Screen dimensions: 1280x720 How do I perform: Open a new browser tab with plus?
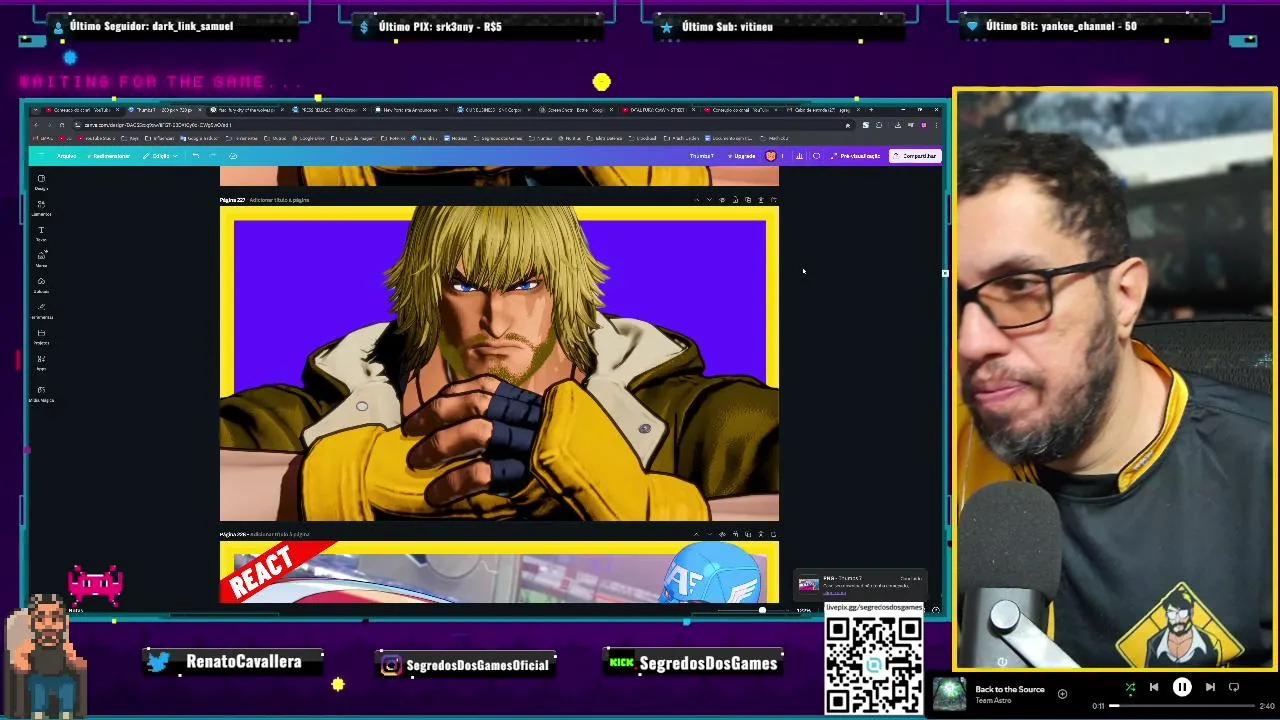pos(871,110)
